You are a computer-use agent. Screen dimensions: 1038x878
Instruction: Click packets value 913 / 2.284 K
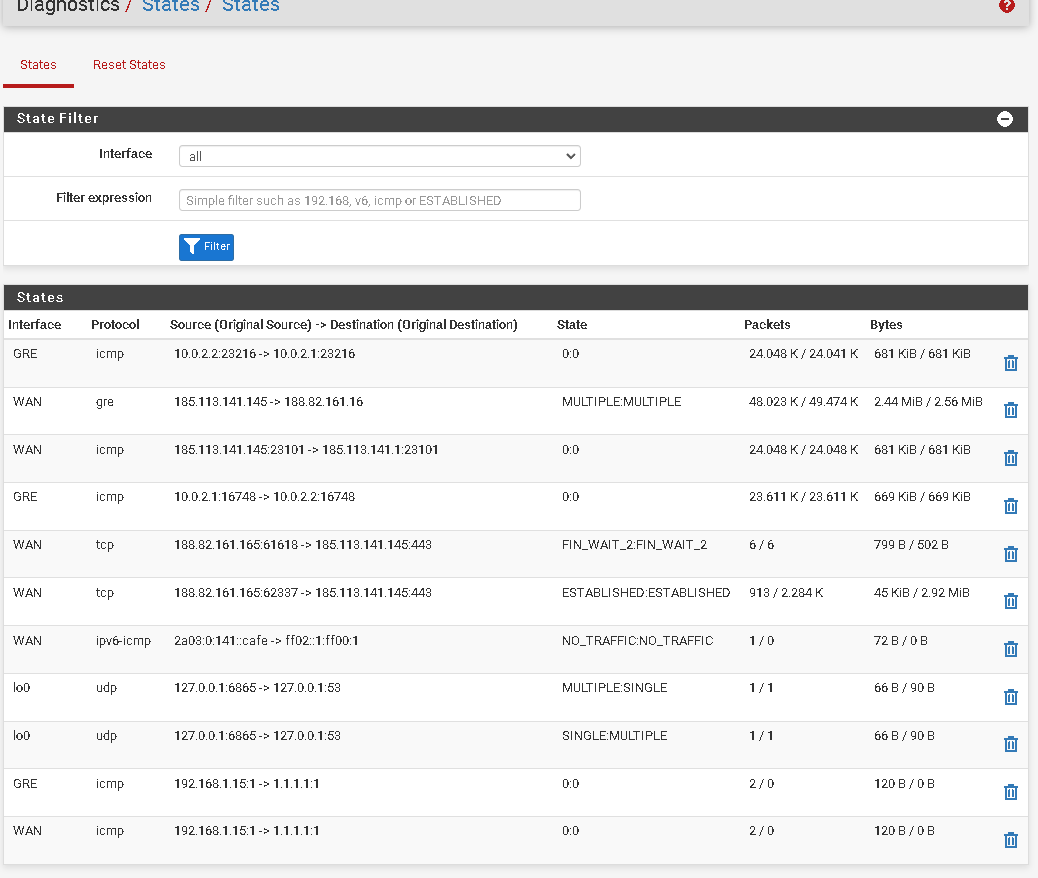pyautogui.click(x=786, y=593)
